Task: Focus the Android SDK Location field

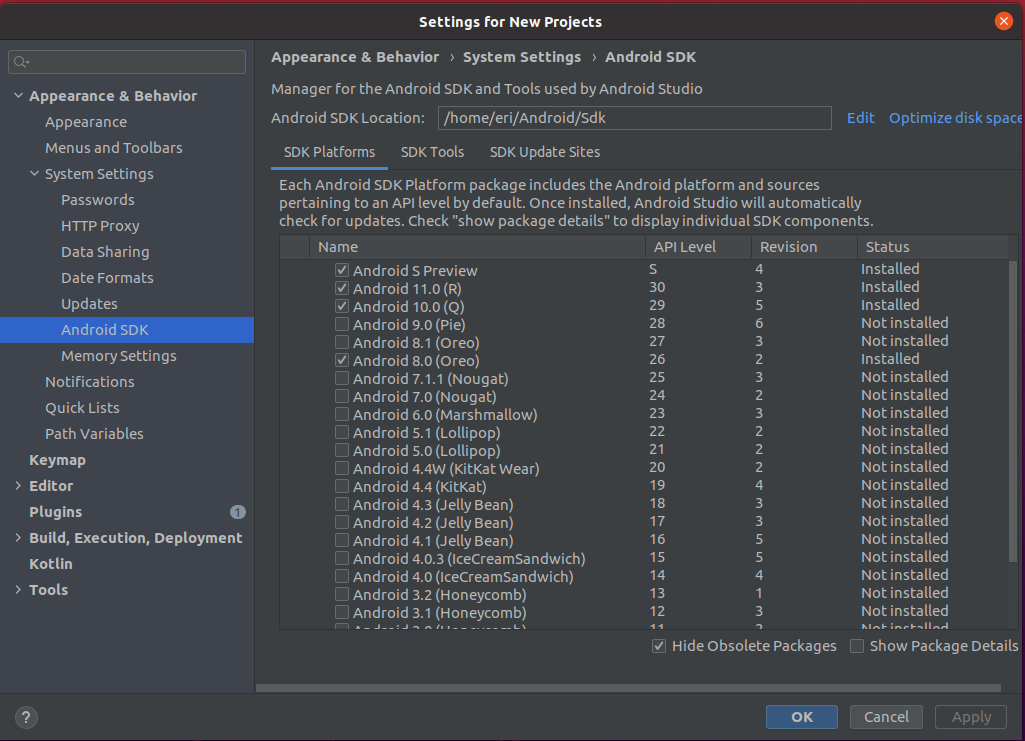Action: (634, 118)
